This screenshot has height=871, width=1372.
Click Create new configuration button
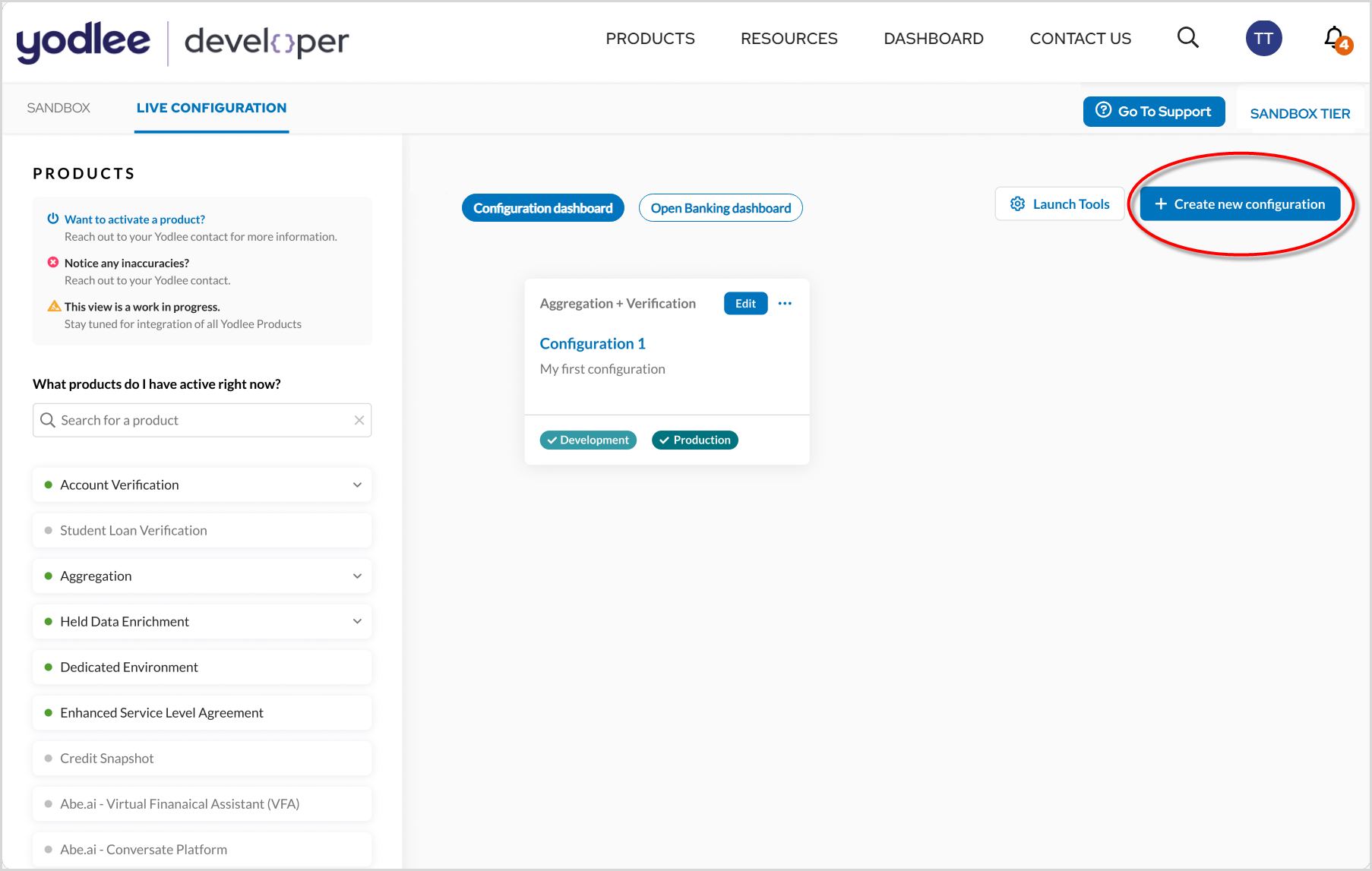pos(1240,204)
